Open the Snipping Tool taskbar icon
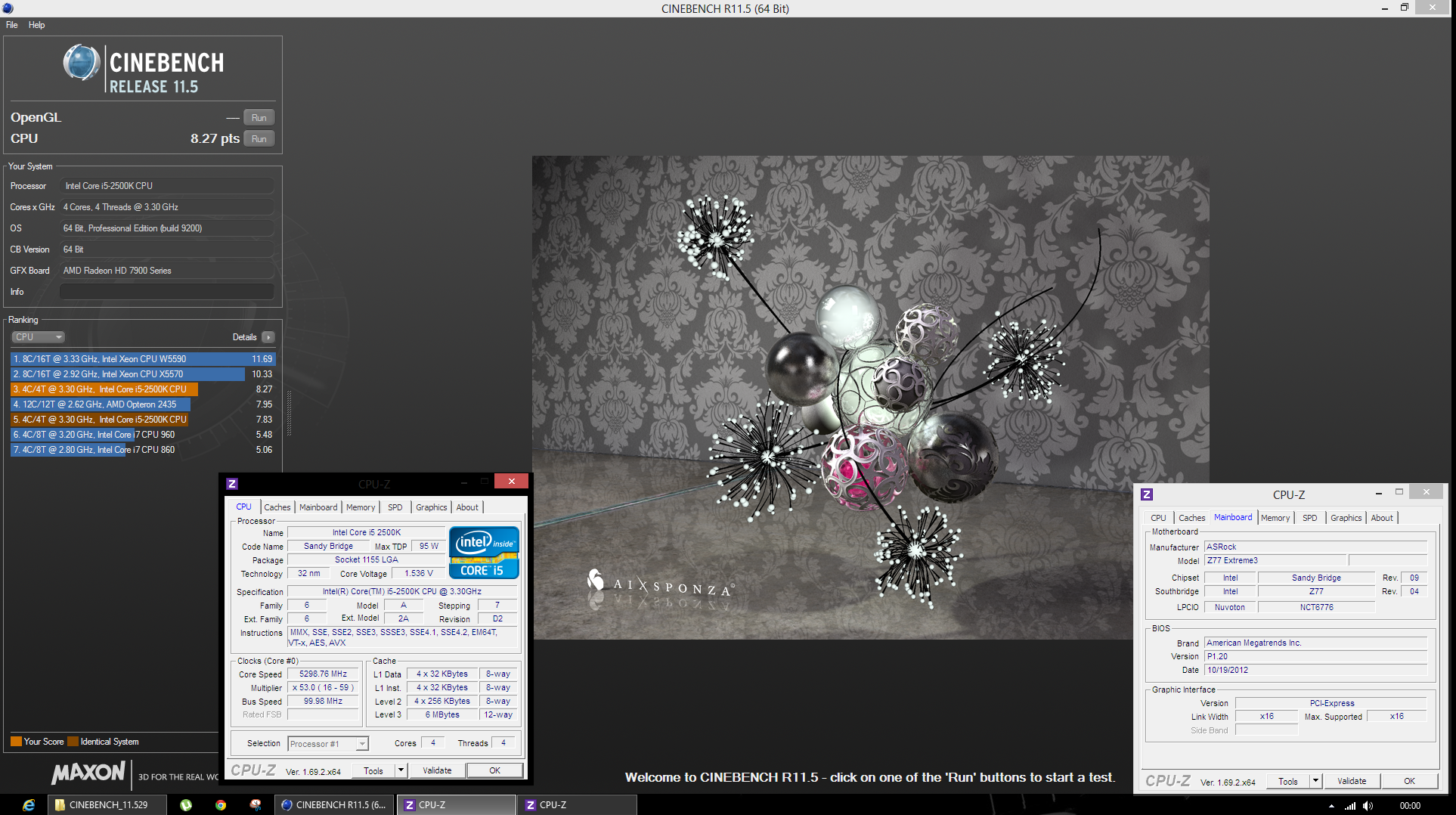This screenshot has height=815, width=1456. pyautogui.click(x=256, y=805)
